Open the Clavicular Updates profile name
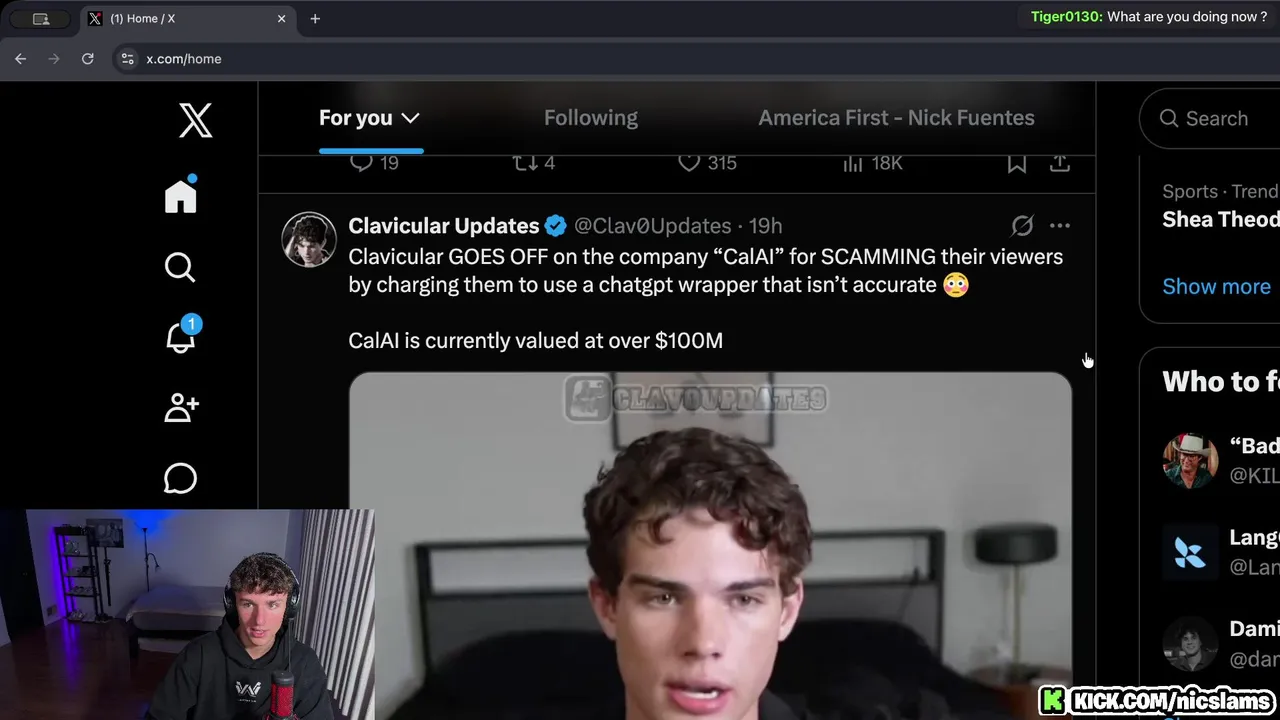 tap(444, 226)
